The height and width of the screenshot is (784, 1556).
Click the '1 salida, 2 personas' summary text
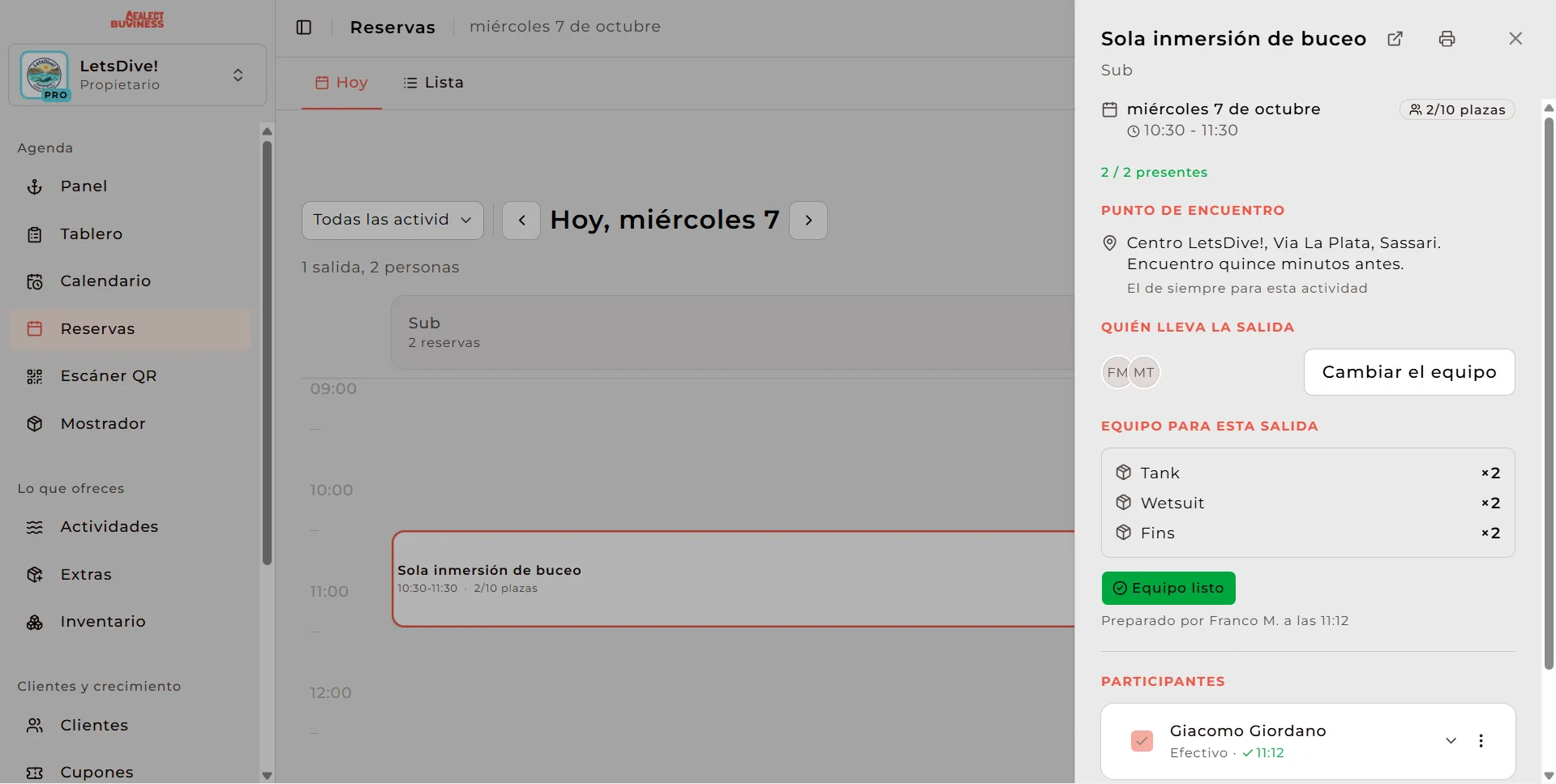[380, 268]
